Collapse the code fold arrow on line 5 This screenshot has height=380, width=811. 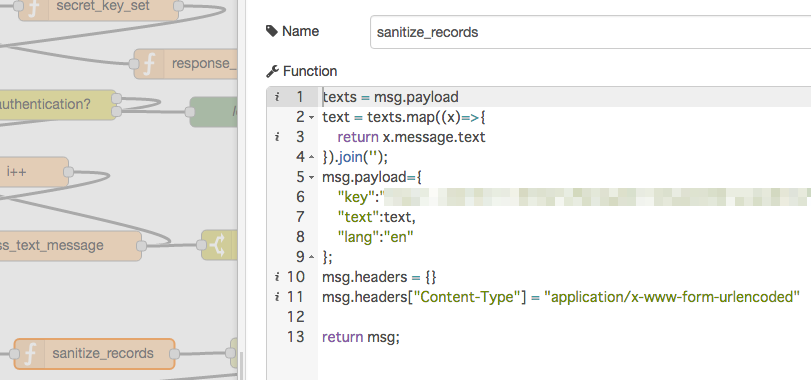pos(311,178)
